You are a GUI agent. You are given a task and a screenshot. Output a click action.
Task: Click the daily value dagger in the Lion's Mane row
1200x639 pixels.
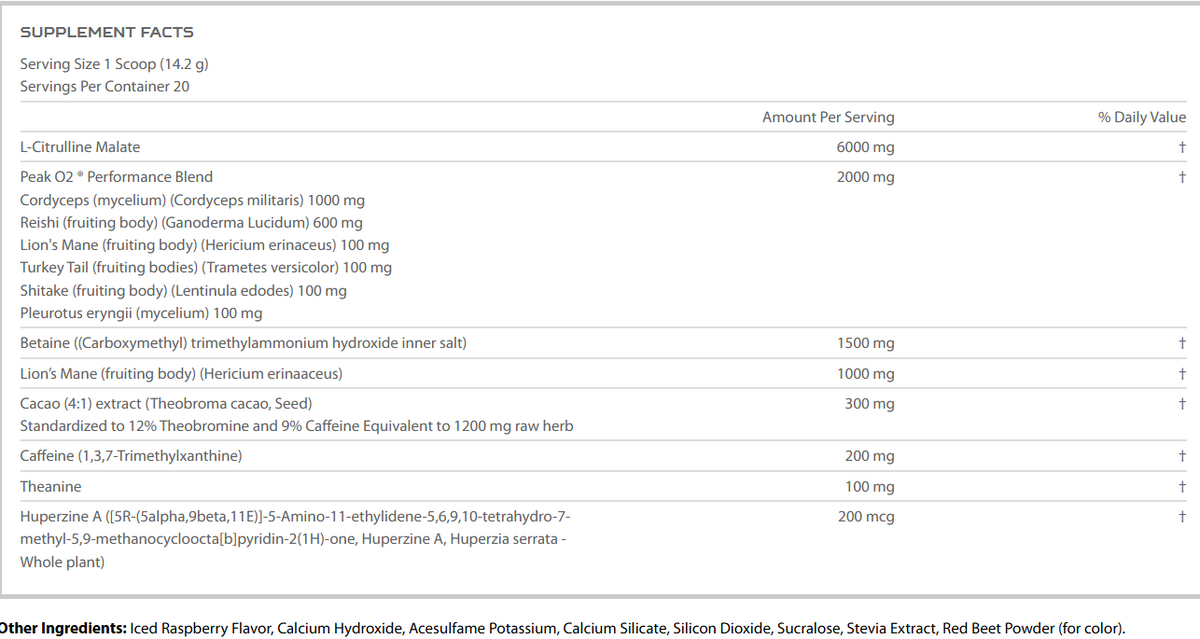click(x=1182, y=374)
